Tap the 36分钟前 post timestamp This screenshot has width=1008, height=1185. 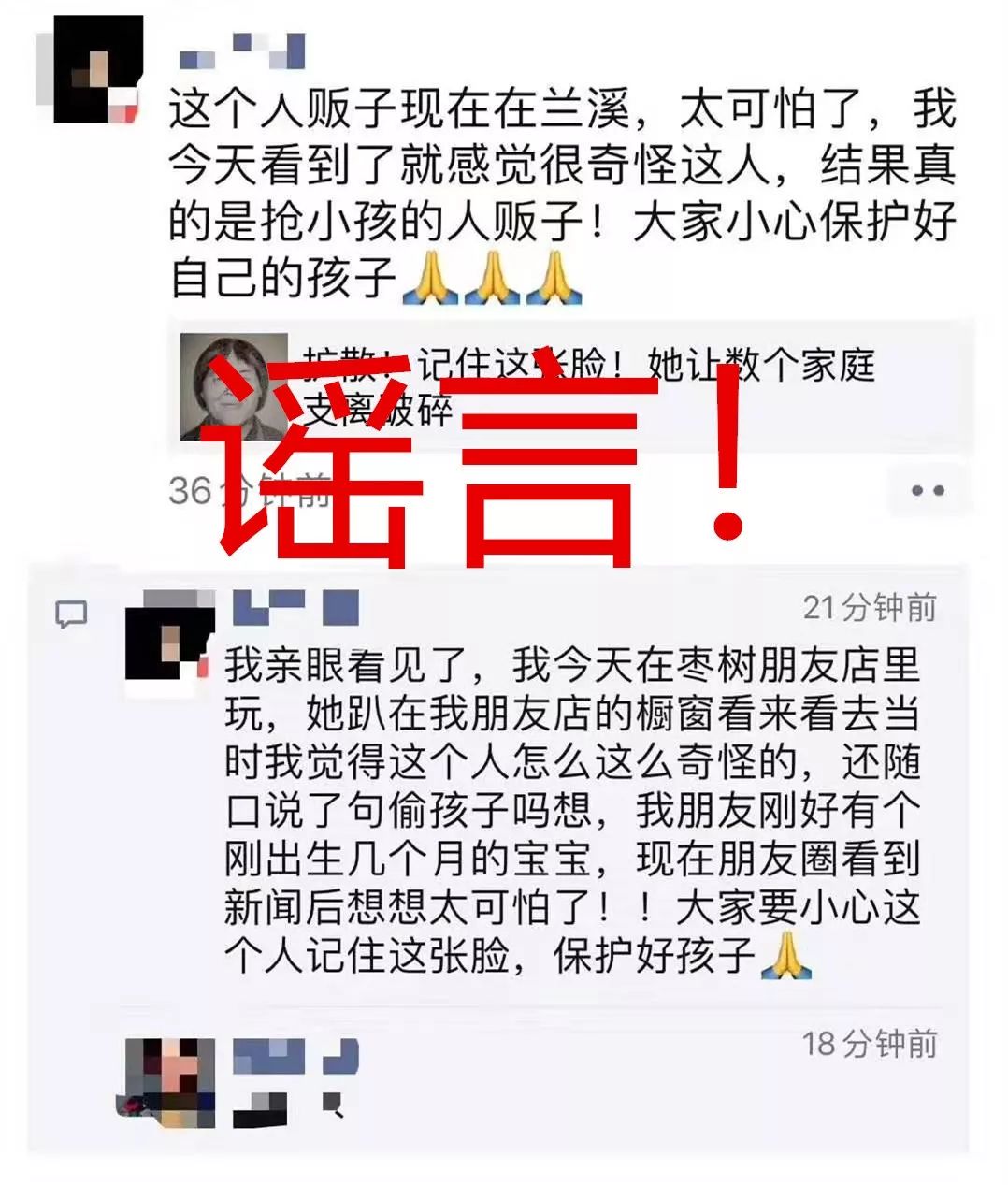pos(250,490)
